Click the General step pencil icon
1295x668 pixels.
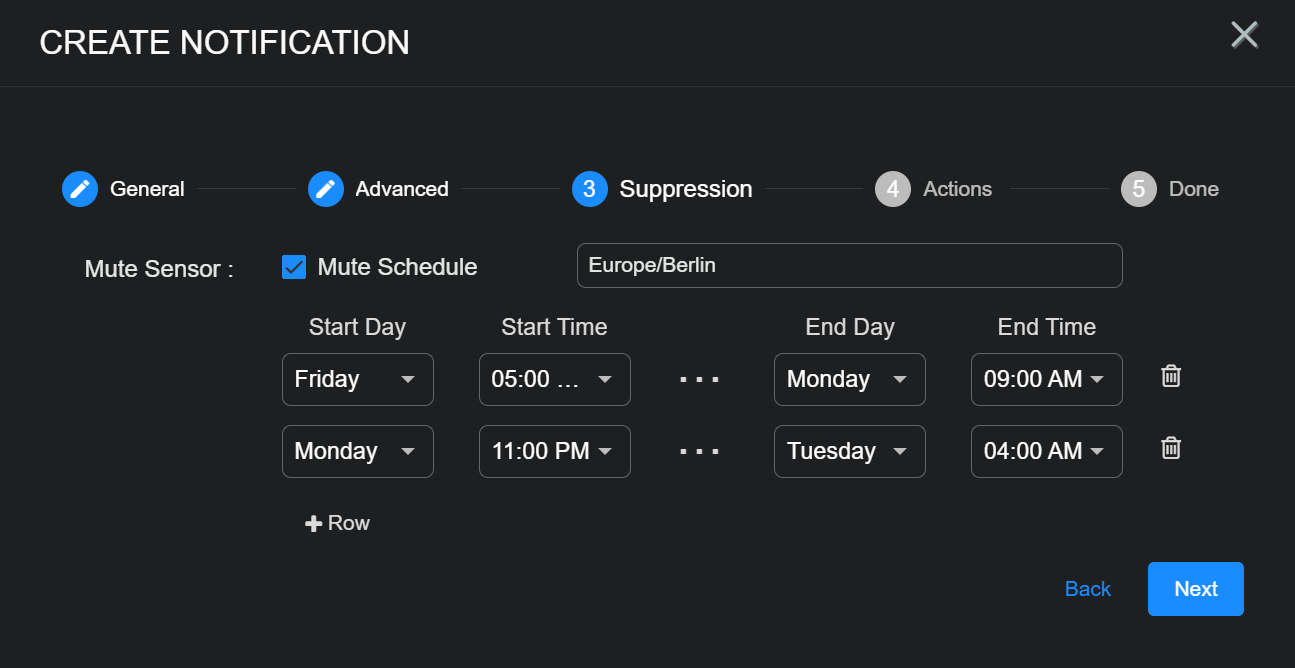coord(80,189)
